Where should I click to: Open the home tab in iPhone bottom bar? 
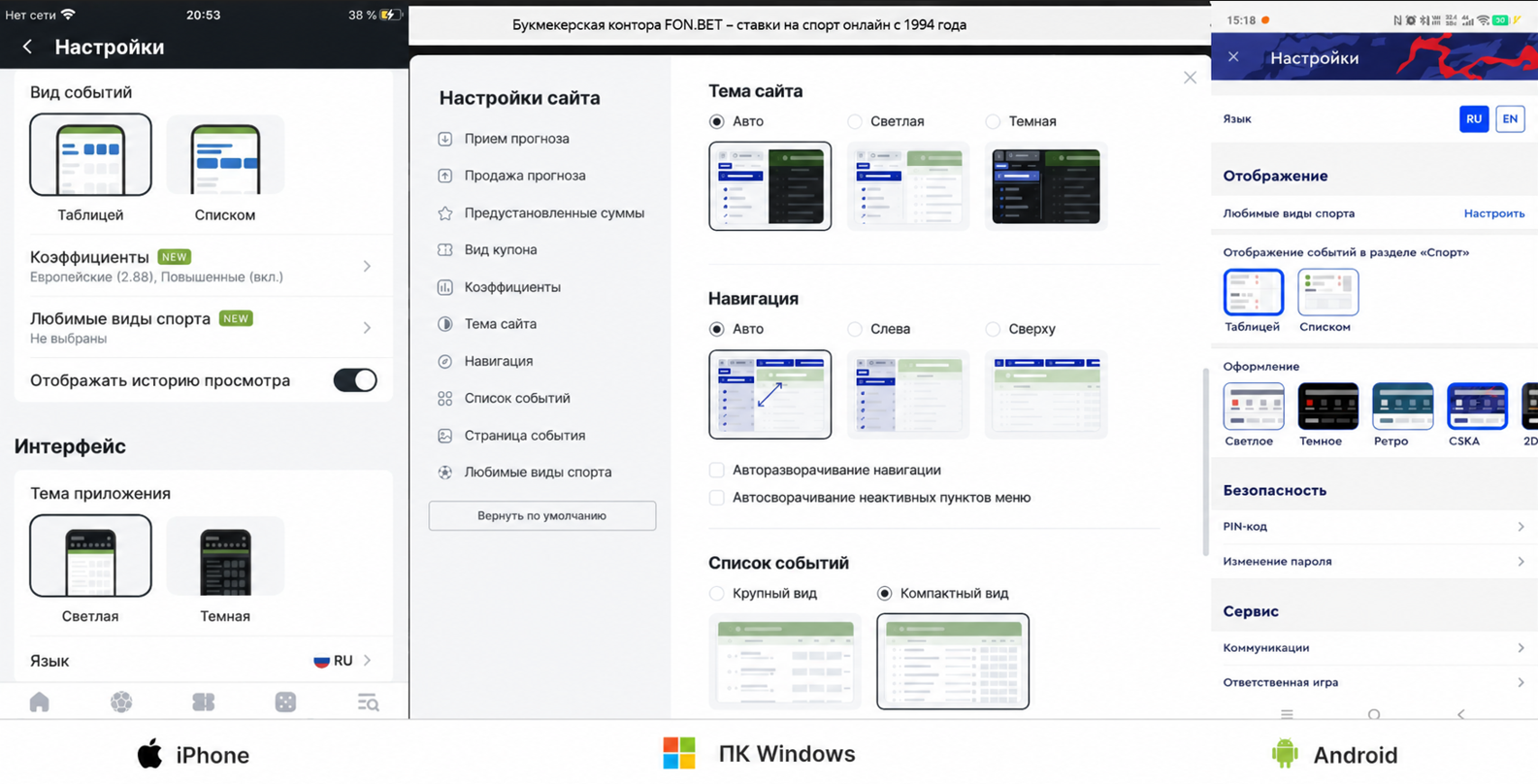point(40,702)
